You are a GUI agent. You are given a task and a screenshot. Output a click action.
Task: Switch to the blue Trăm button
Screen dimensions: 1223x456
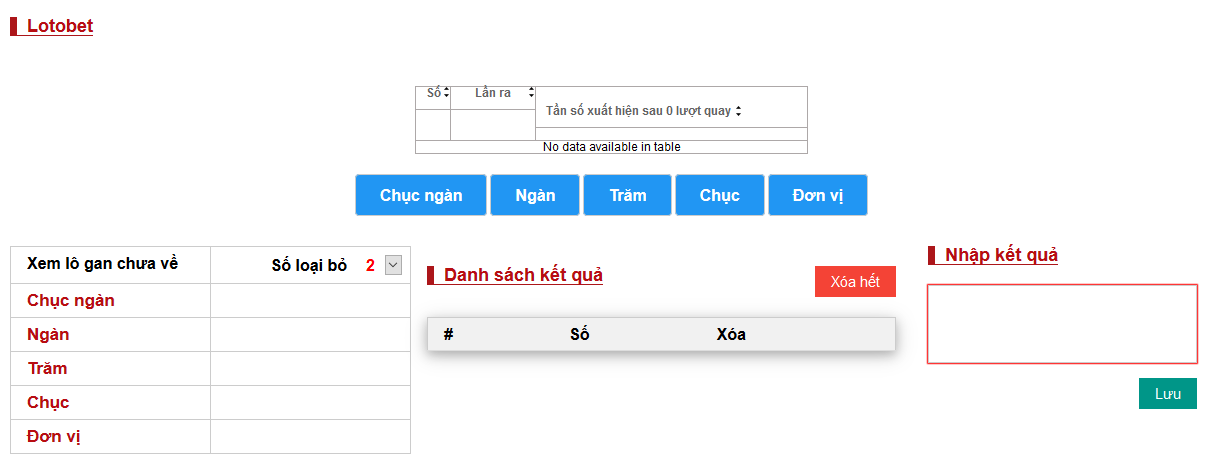coord(628,195)
